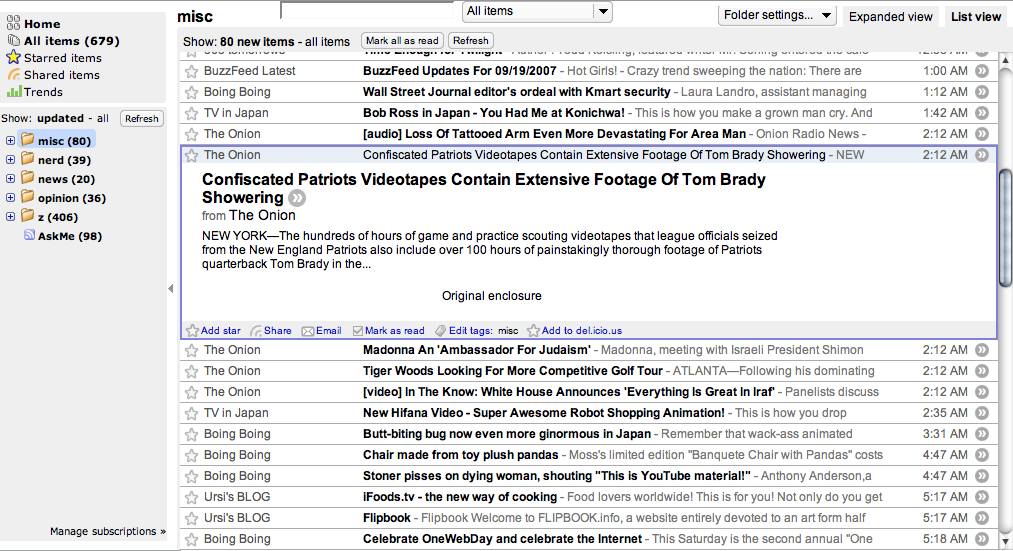Click the search input field at top
1013x551 pixels.
click(367, 10)
